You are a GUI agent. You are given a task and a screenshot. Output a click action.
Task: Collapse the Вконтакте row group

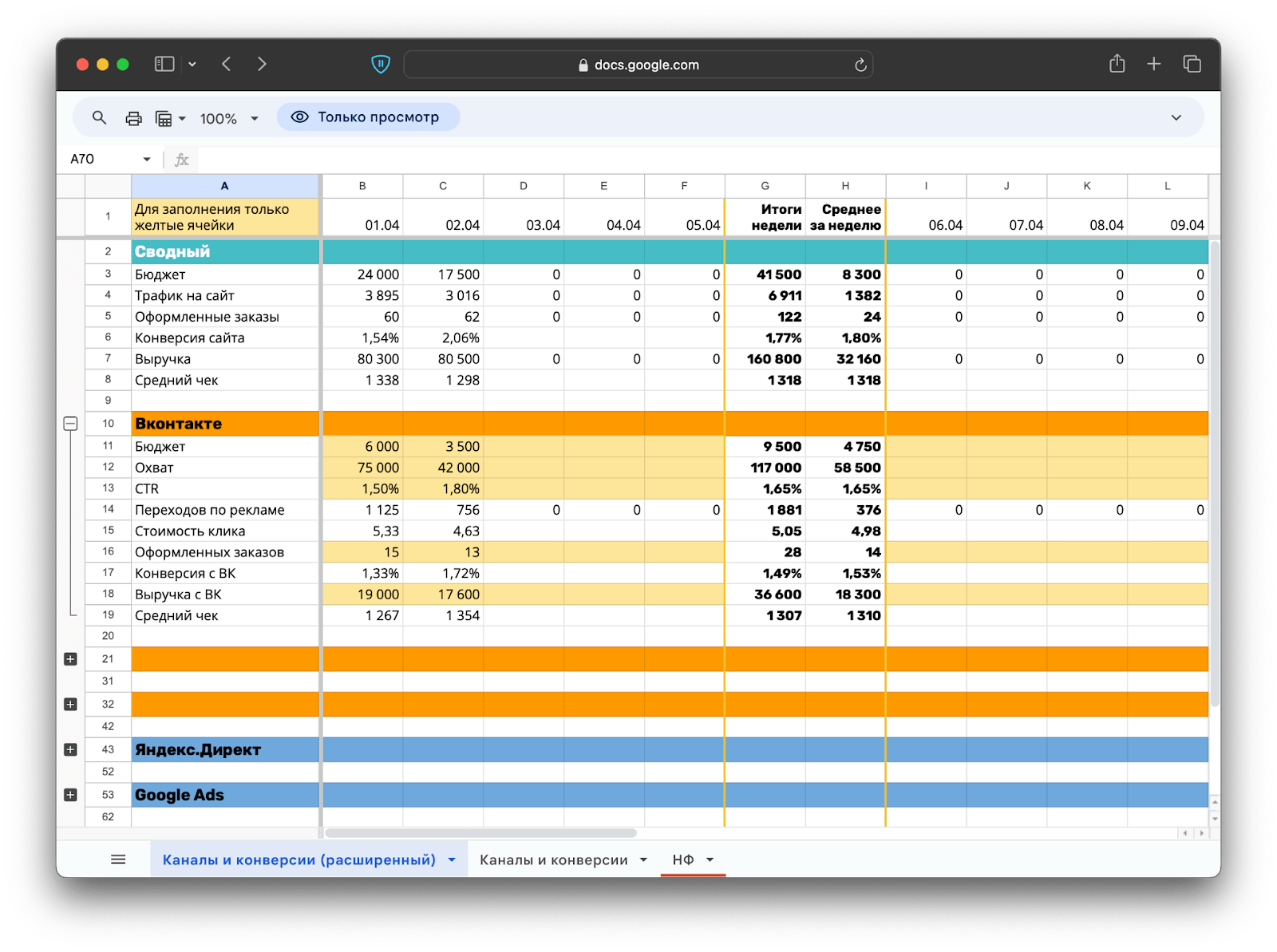[70, 424]
